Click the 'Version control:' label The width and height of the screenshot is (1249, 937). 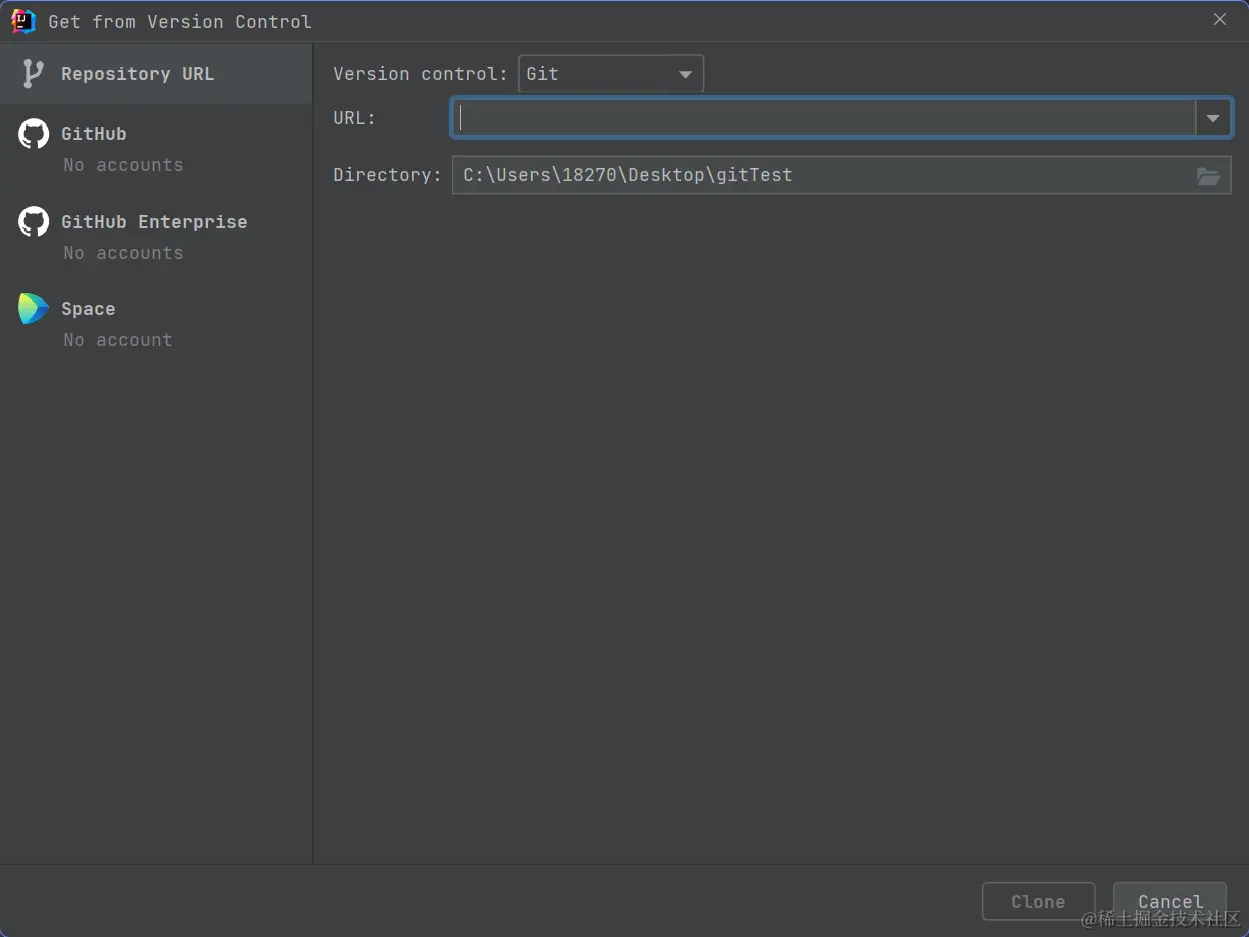pyautogui.click(x=421, y=74)
